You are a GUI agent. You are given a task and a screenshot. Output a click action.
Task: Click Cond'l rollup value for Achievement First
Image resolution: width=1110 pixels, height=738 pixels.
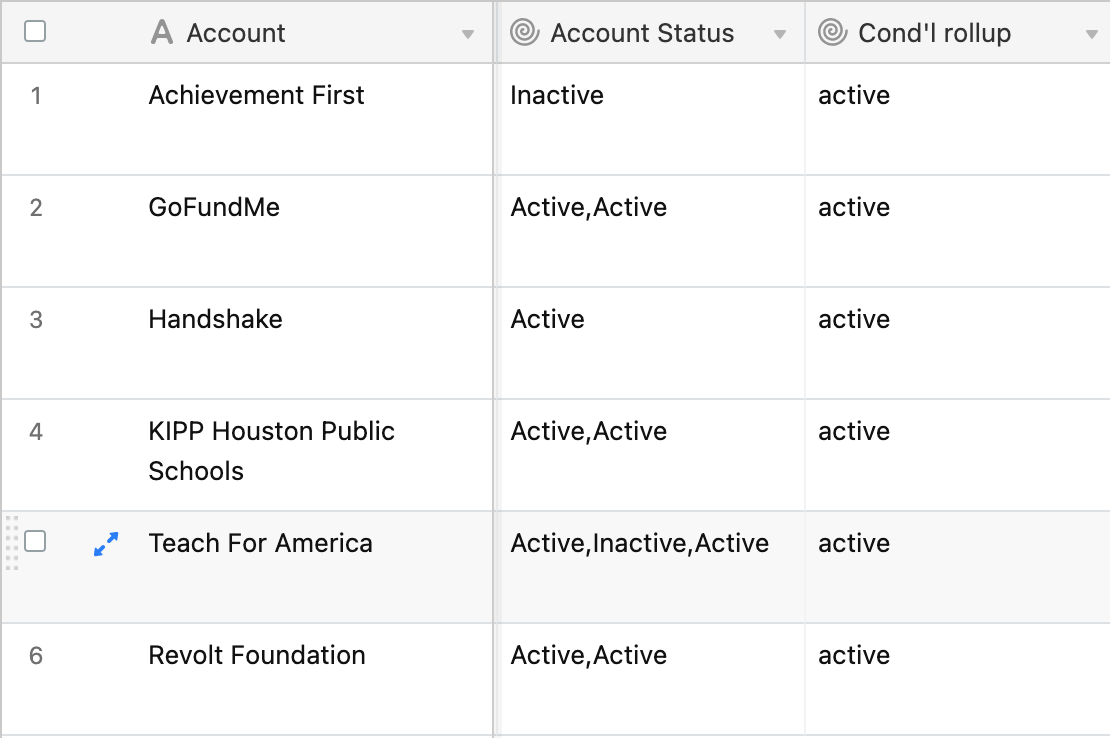[854, 96]
